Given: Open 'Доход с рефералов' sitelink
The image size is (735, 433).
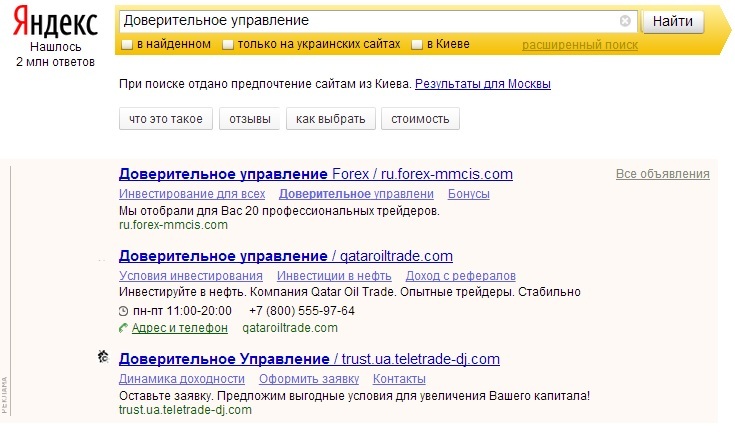Looking at the screenshot, I should click(461, 276).
